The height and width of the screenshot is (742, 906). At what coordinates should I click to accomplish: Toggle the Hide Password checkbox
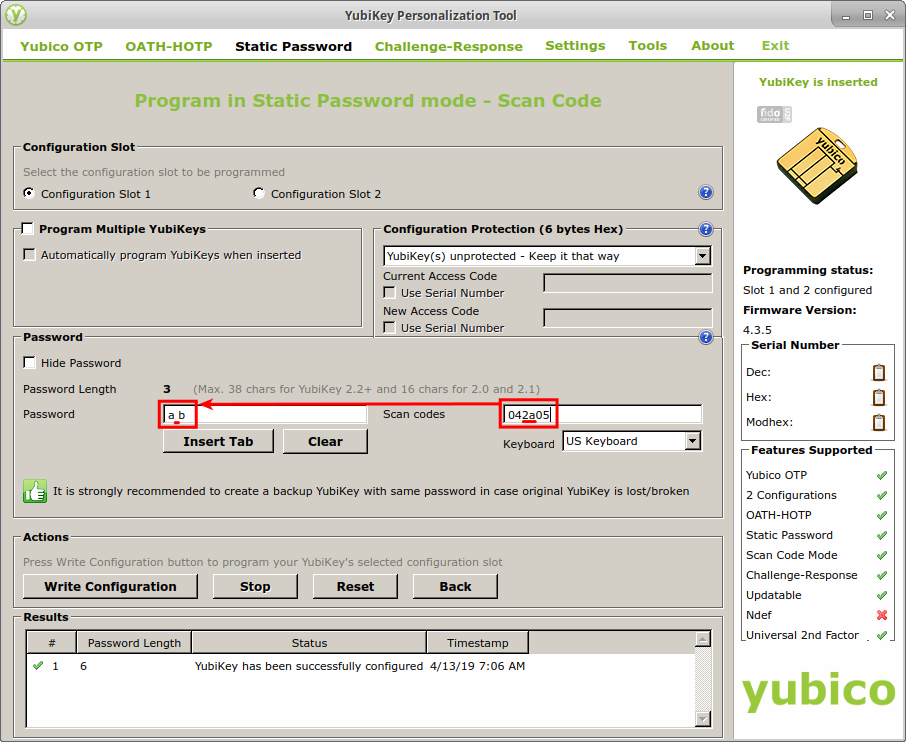(30, 363)
